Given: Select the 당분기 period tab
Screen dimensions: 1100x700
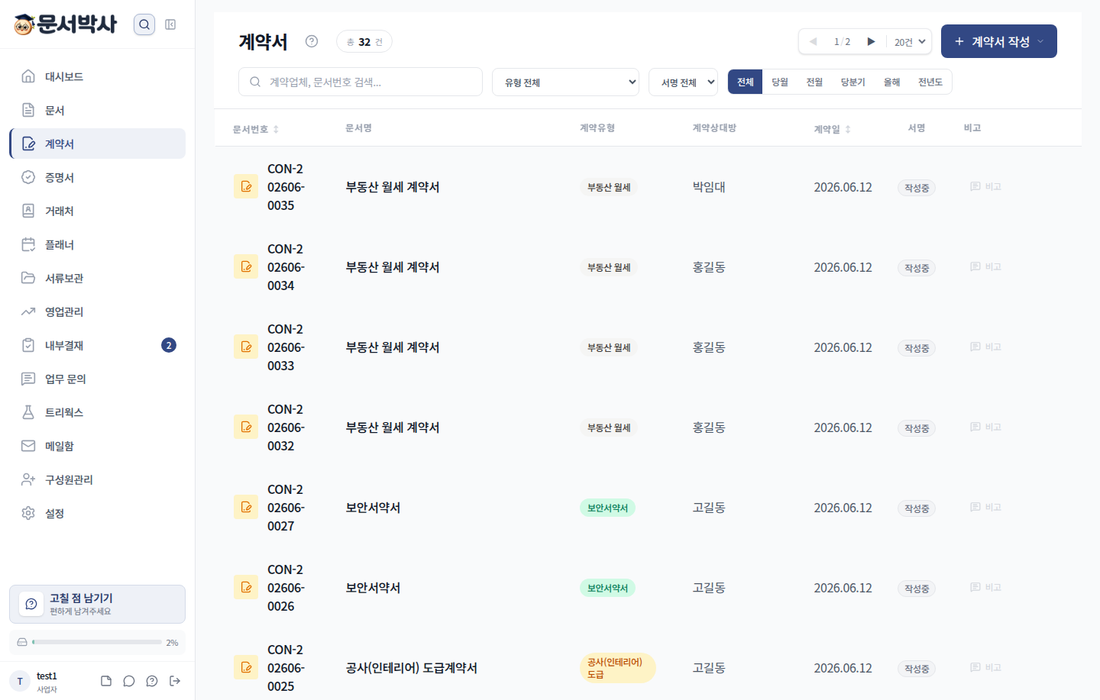Looking at the screenshot, I should [x=853, y=82].
